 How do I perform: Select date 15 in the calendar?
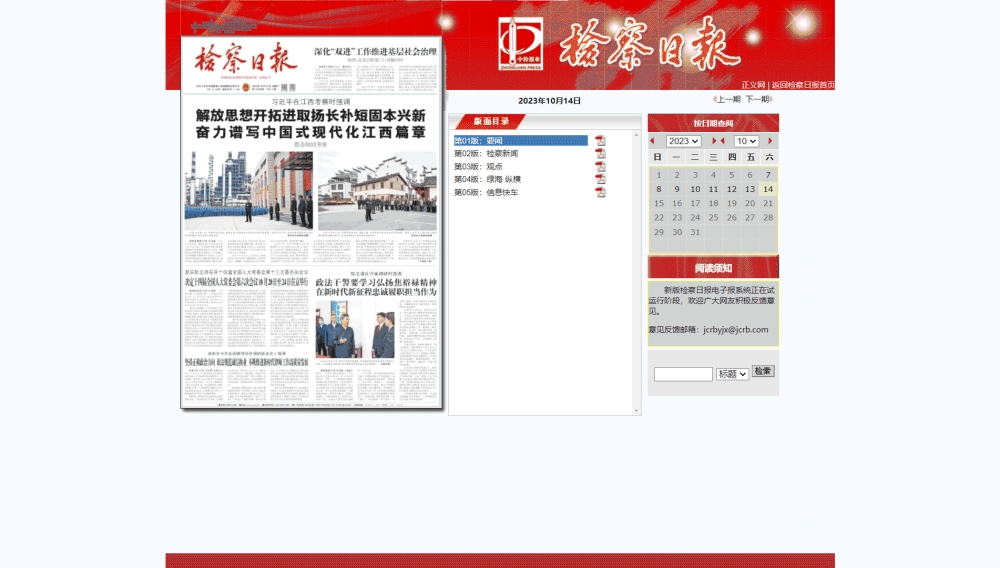point(659,203)
